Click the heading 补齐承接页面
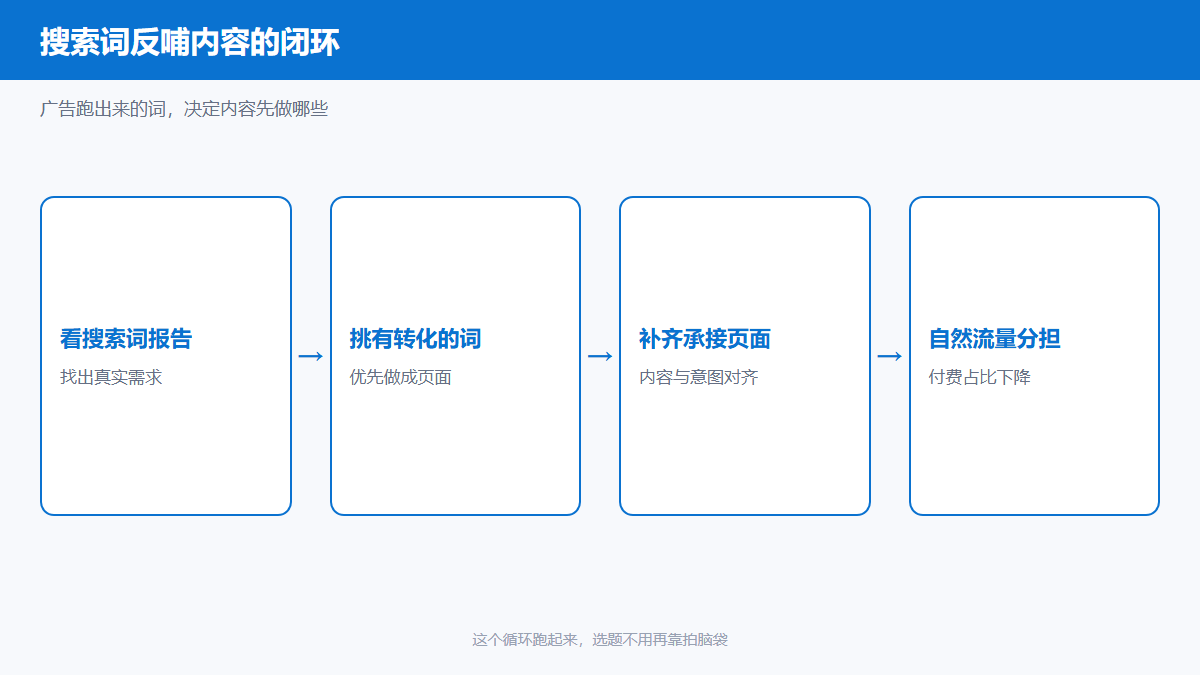The height and width of the screenshot is (675, 1200). pos(705,339)
